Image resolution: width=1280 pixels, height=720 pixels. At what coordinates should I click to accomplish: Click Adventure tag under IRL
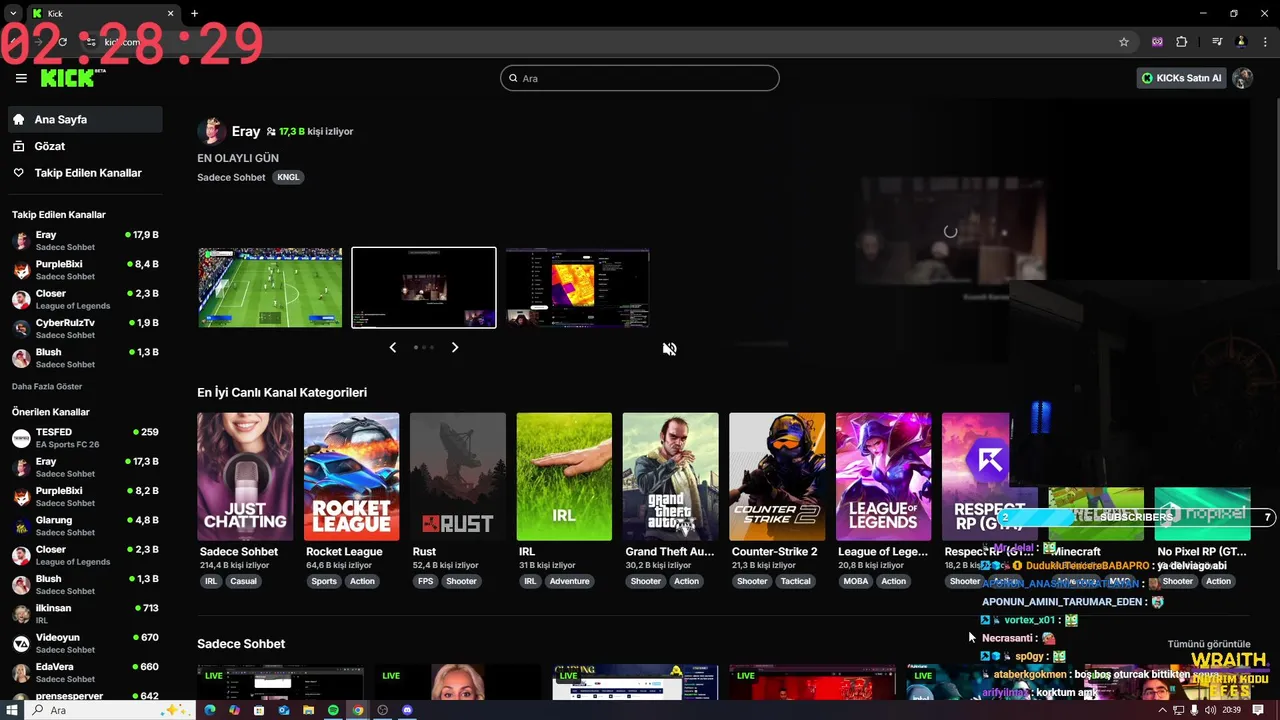pyautogui.click(x=569, y=581)
